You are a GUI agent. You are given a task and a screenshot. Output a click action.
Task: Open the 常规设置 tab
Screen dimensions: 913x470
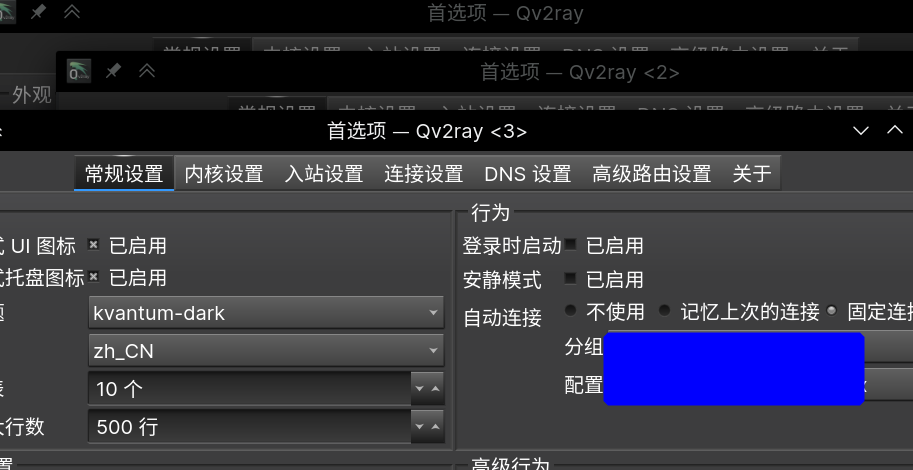coord(124,174)
